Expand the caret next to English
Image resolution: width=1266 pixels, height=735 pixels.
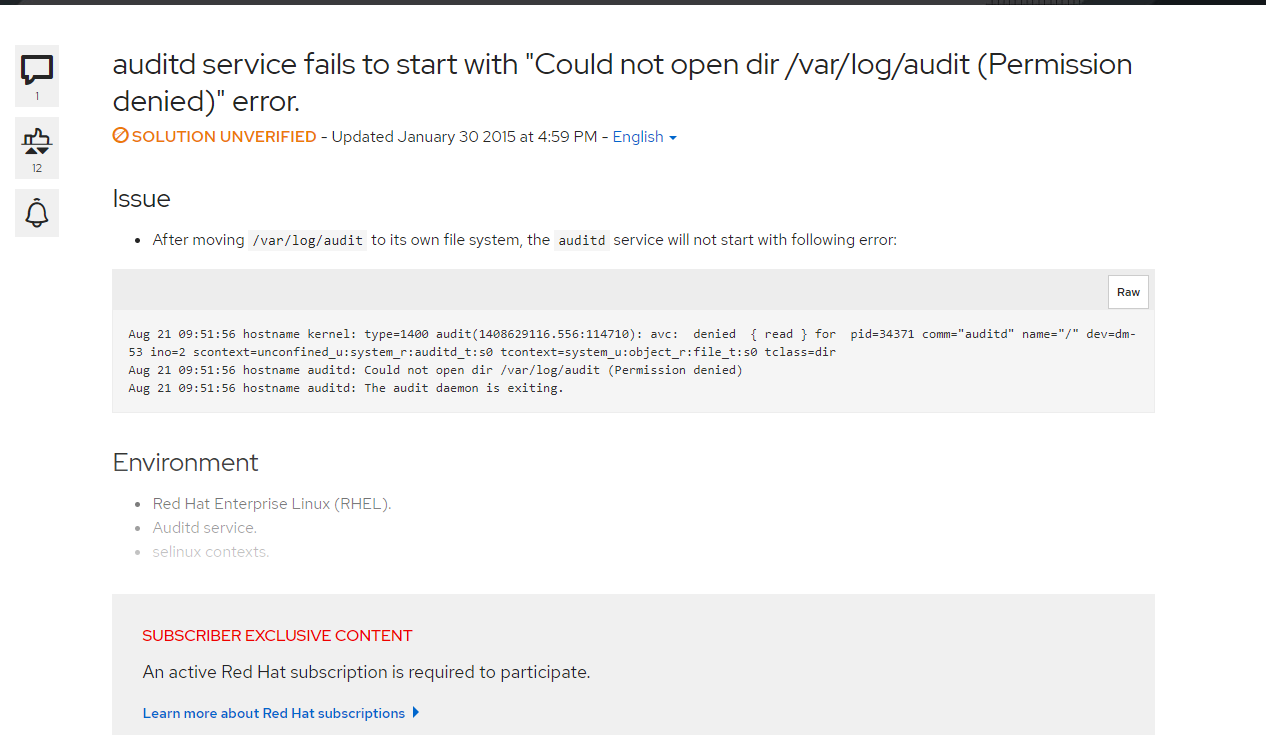pyautogui.click(x=673, y=137)
